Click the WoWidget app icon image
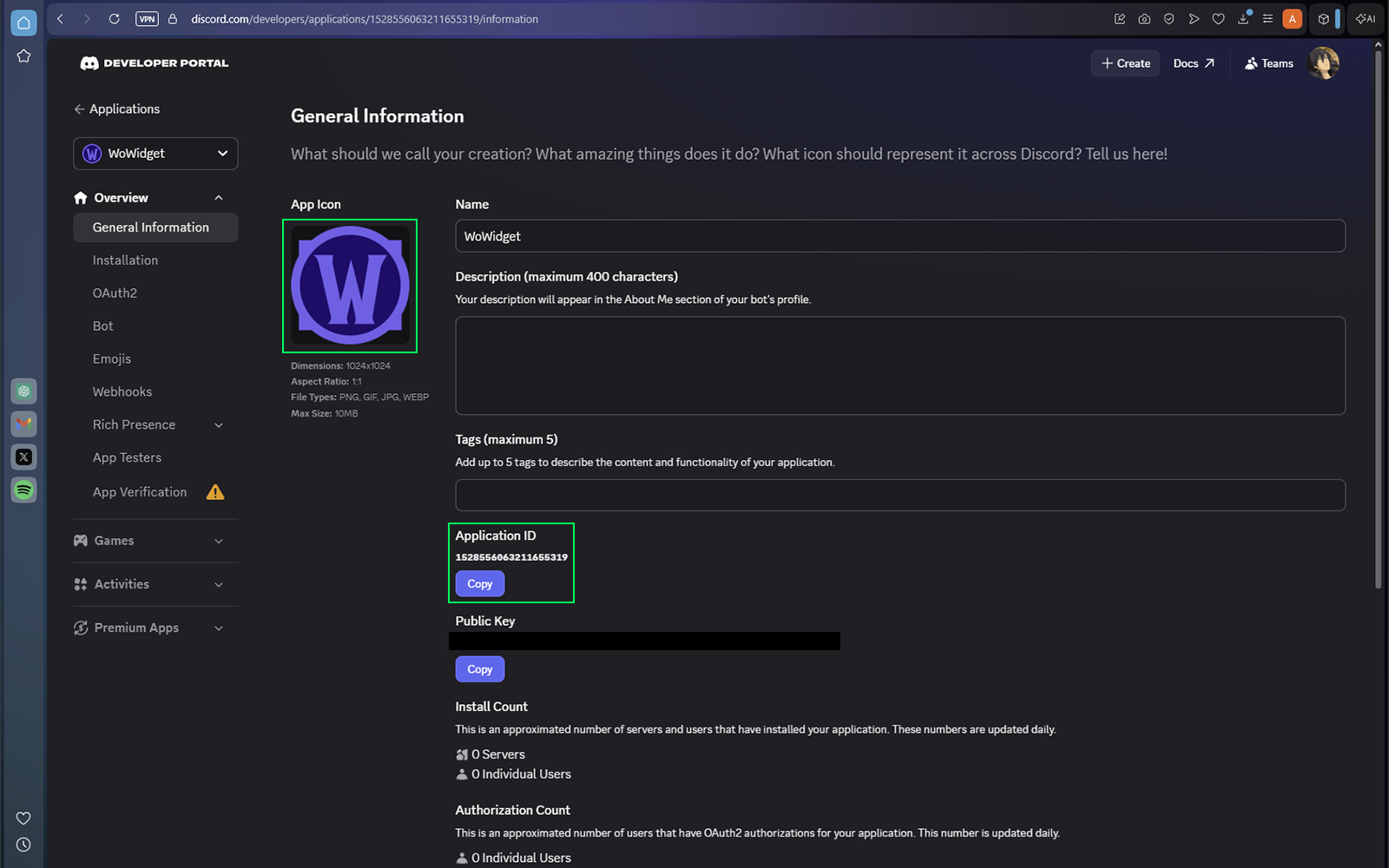 [350, 286]
